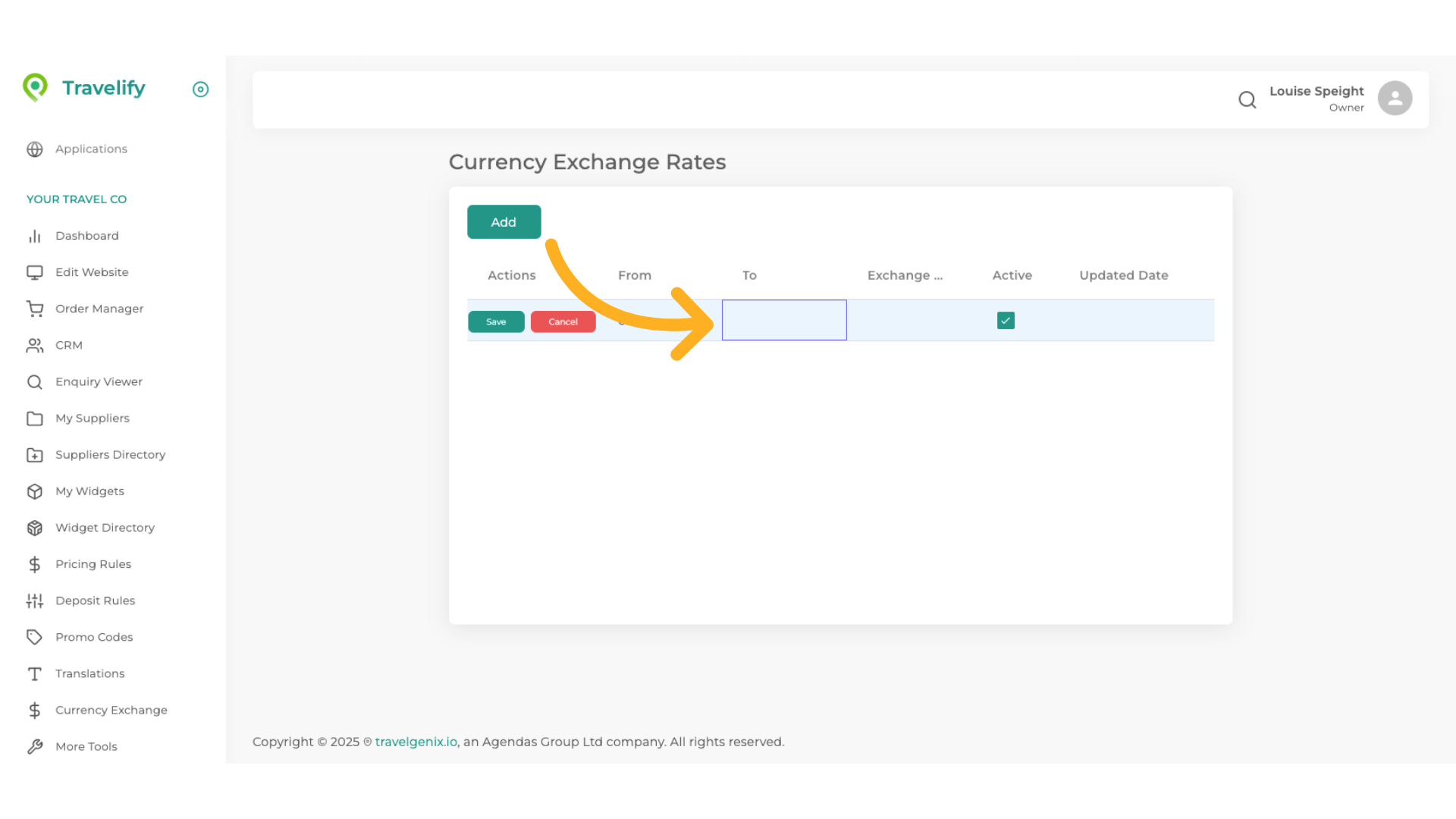Save the new exchange rate row
Viewport: 1456px width, 819px height.
[496, 322]
